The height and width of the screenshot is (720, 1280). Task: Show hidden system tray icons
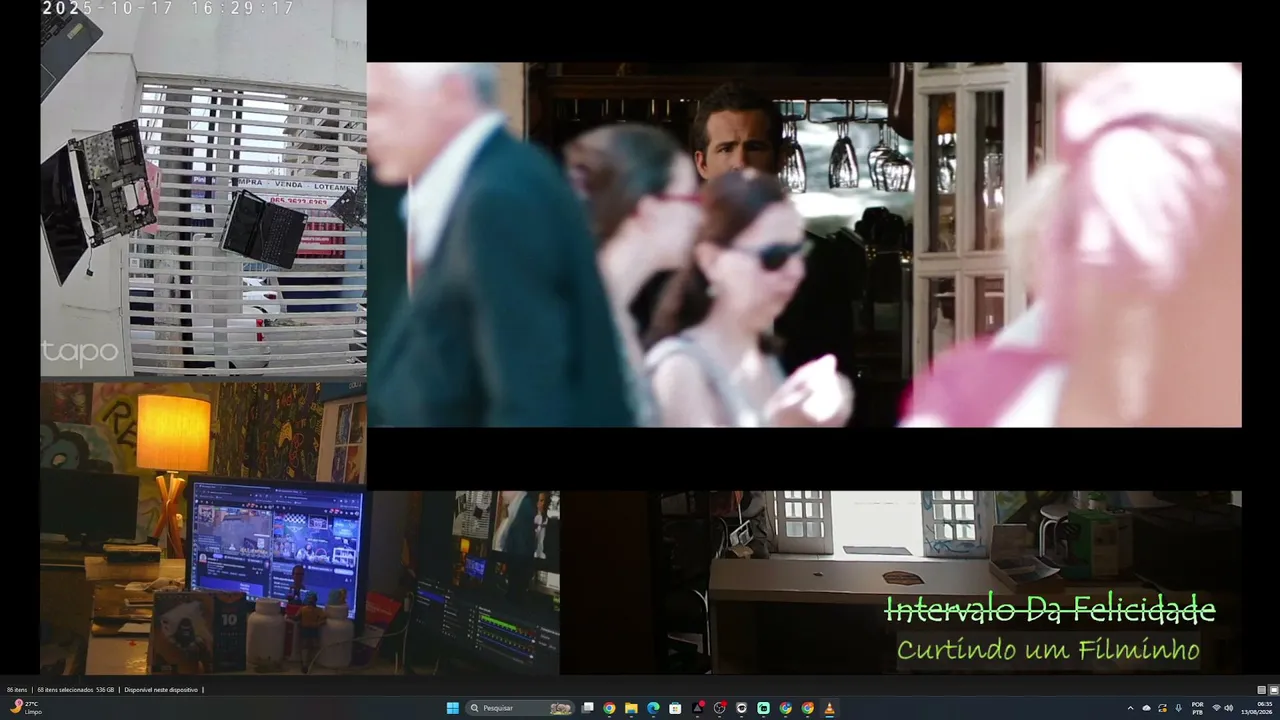pos(1131,708)
